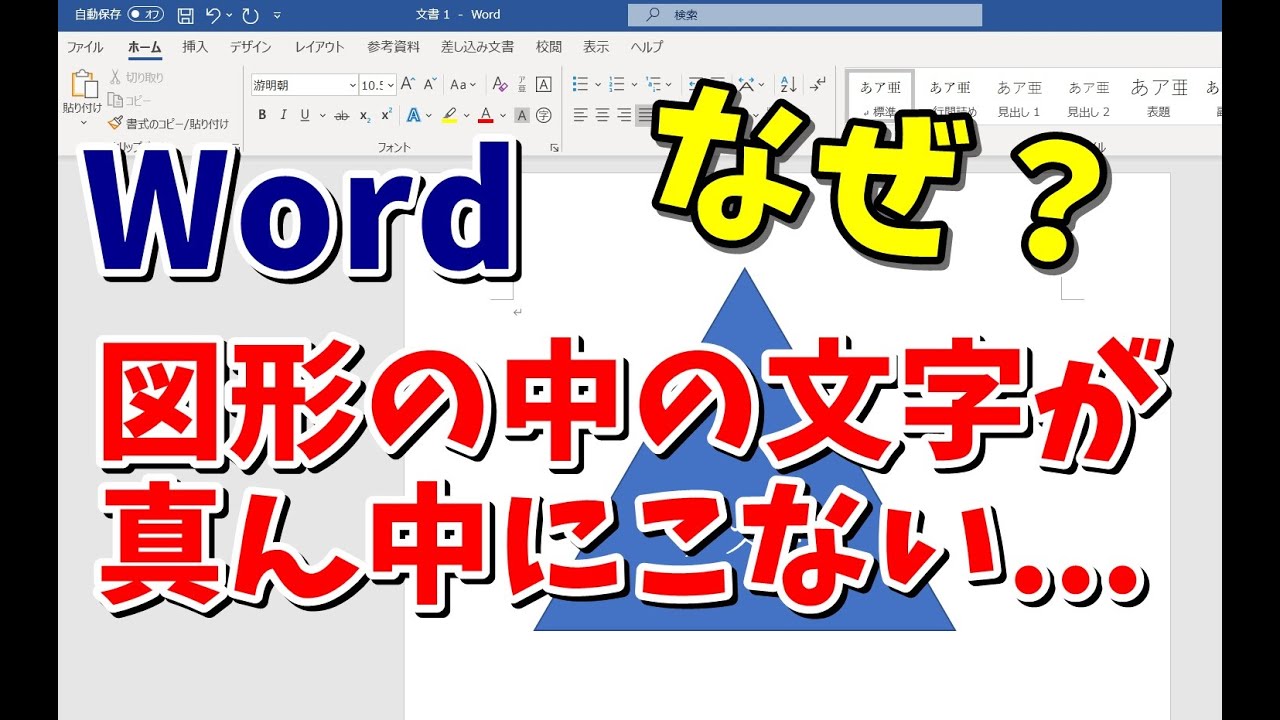Toggle the 自動保存 autosave switch
Image resolution: width=1280 pixels, height=720 pixels.
point(146,15)
